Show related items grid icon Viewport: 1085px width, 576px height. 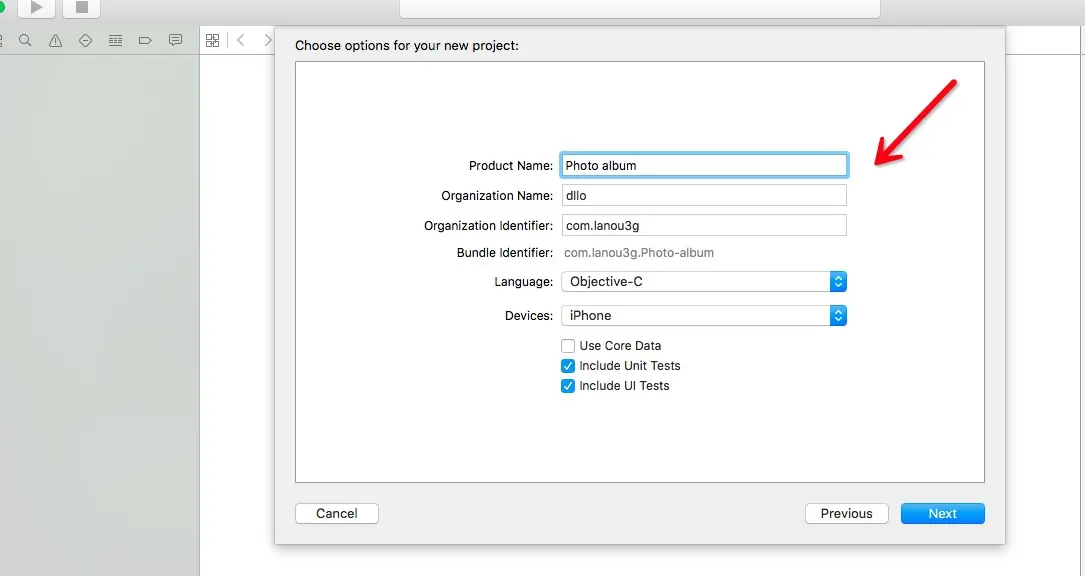pyautogui.click(x=212, y=41)
